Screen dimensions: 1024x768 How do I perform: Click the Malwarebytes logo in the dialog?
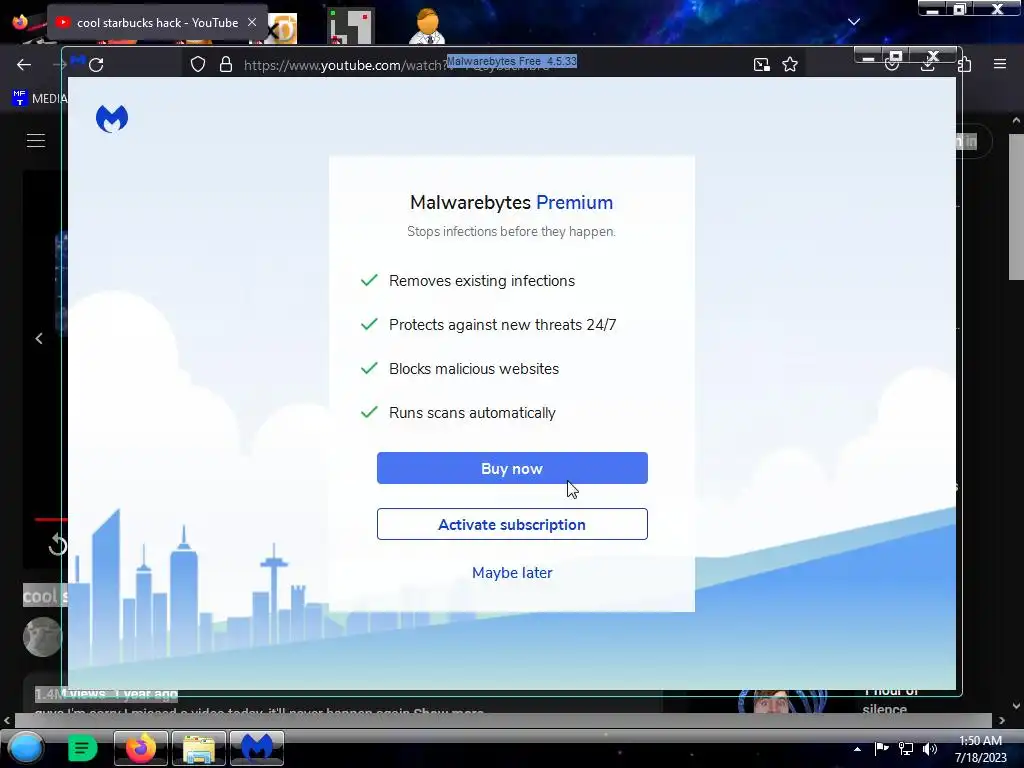pyautogui.click(x=112, y=119)
